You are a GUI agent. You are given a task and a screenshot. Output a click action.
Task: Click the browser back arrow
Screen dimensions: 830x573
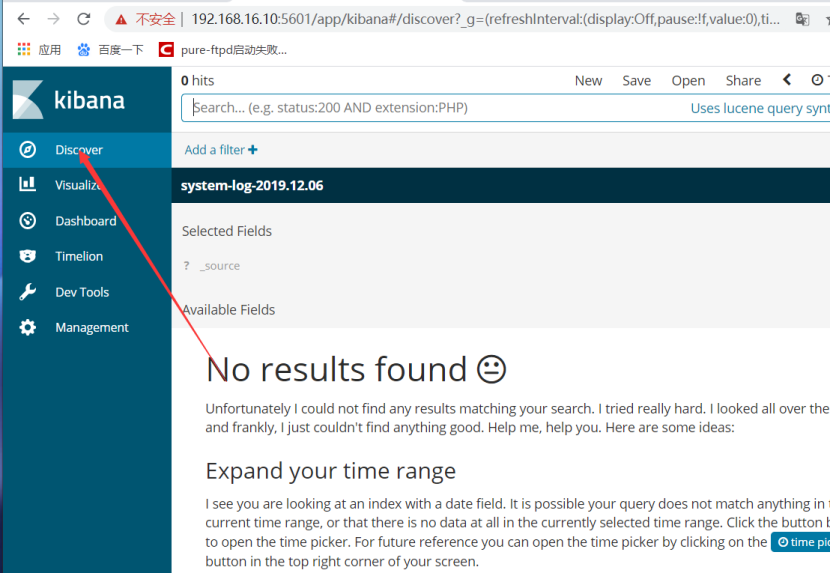pyautogui.click(x=23, y=19)
